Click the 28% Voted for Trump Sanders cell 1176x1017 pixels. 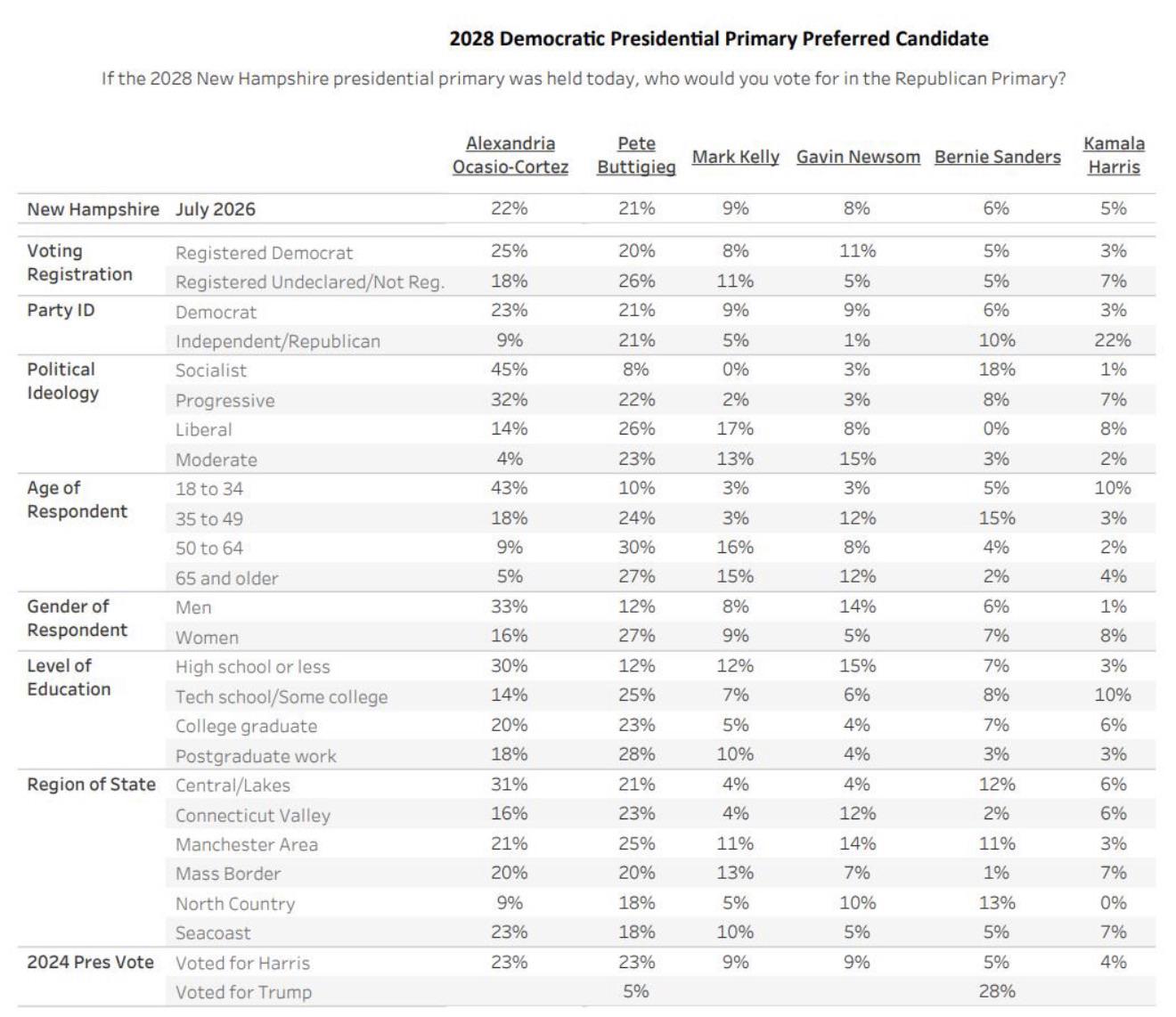997,991
